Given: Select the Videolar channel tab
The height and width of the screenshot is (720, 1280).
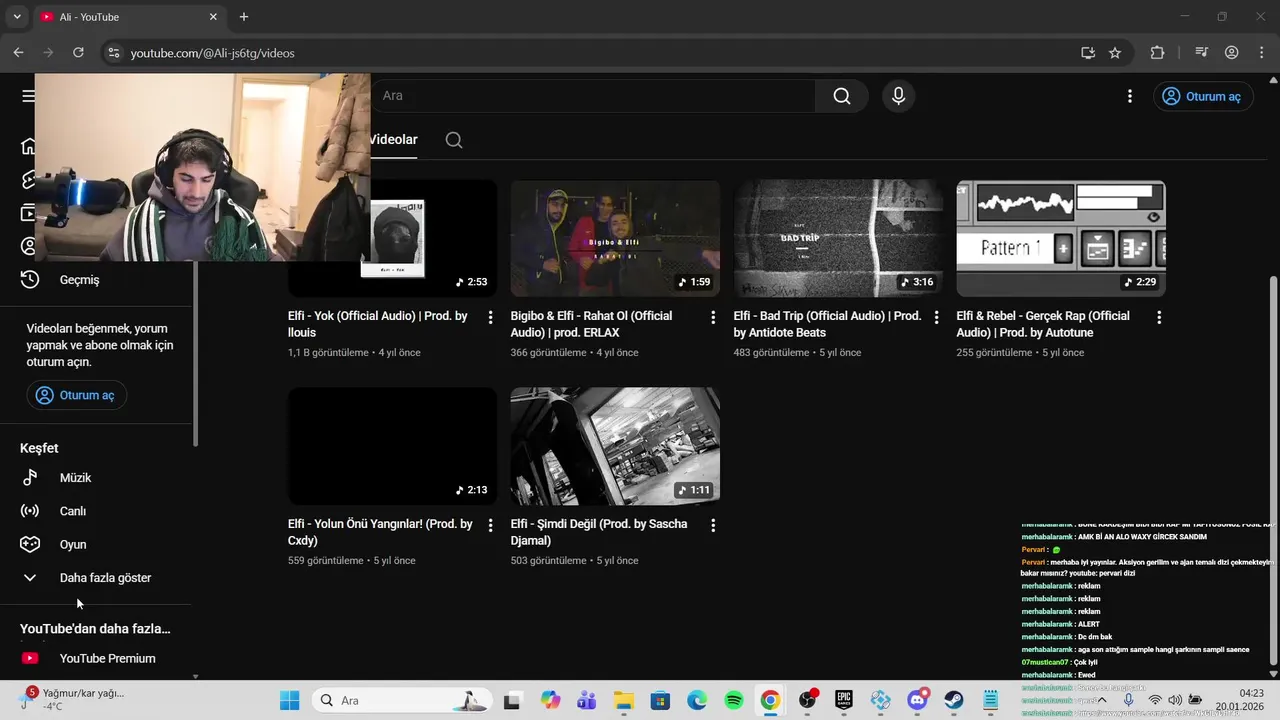Looking at the screenshot, I should [393, 140].
